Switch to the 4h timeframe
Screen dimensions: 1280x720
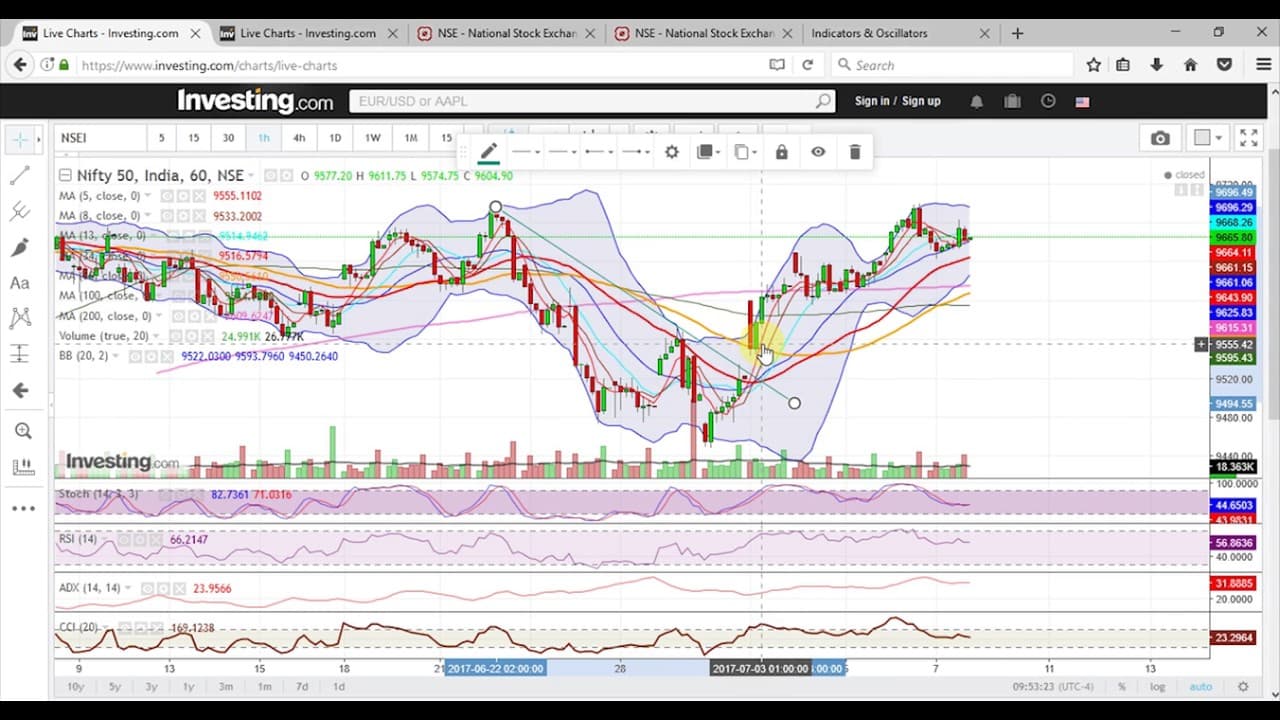(x=299, y=138)
